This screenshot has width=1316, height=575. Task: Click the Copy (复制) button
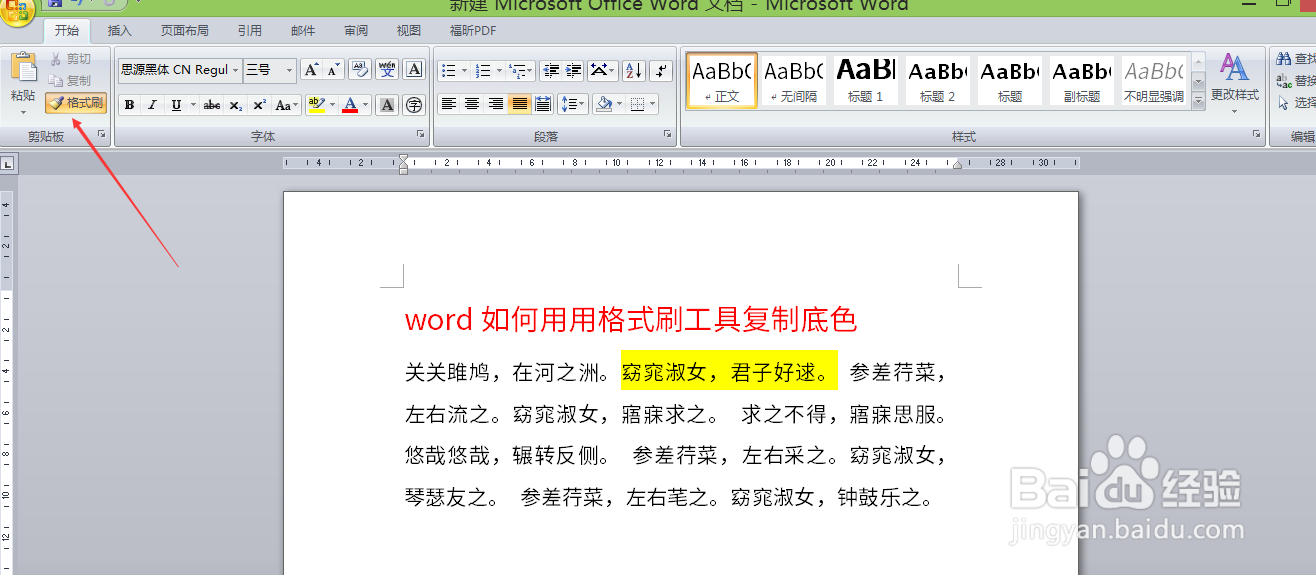coord(70,80)
